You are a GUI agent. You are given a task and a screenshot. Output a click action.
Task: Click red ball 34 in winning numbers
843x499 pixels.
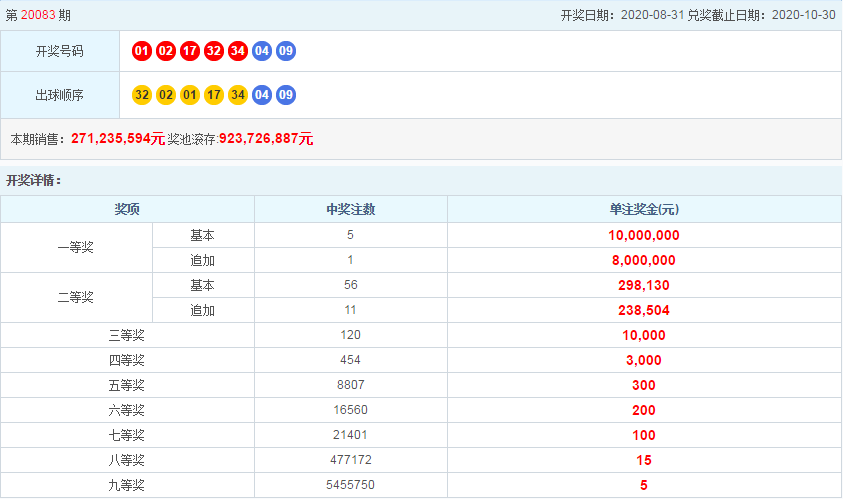point(238,51)
